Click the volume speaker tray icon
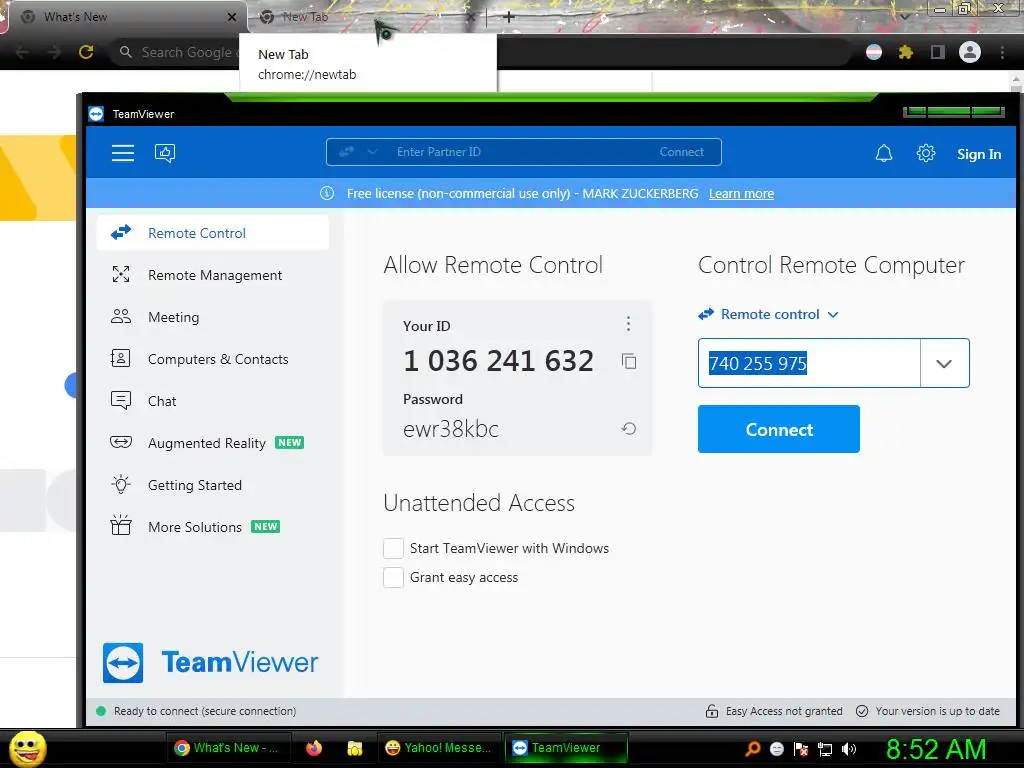 (849, 749)
